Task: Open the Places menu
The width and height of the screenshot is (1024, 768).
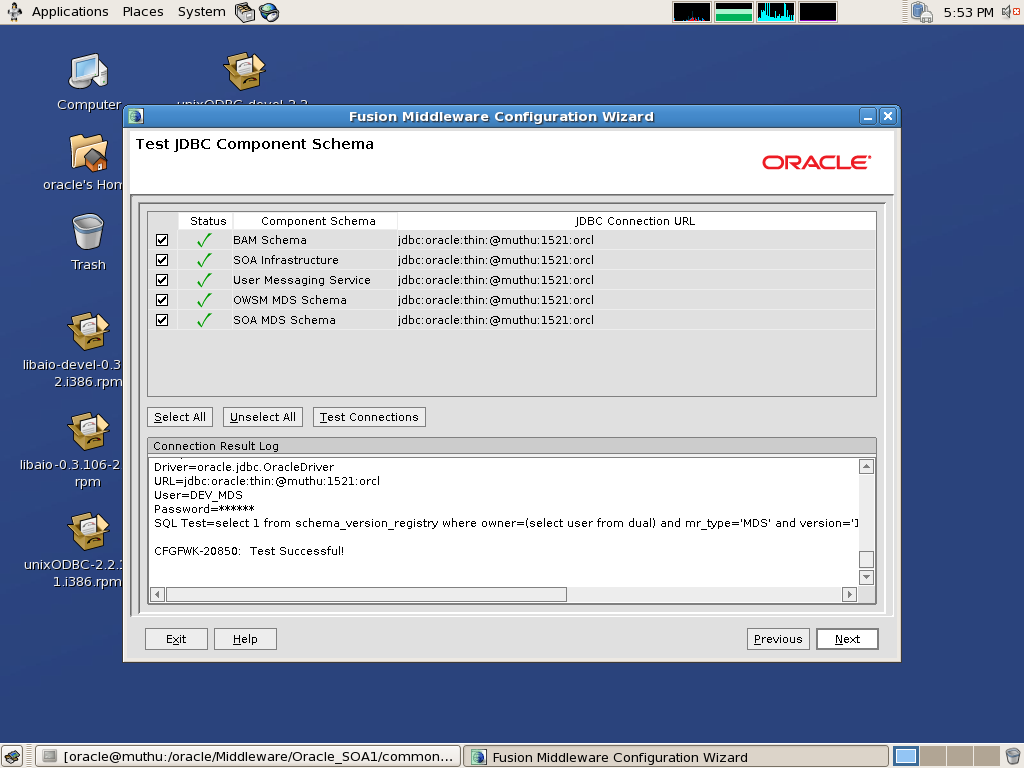Action: [x=143, y=12]
